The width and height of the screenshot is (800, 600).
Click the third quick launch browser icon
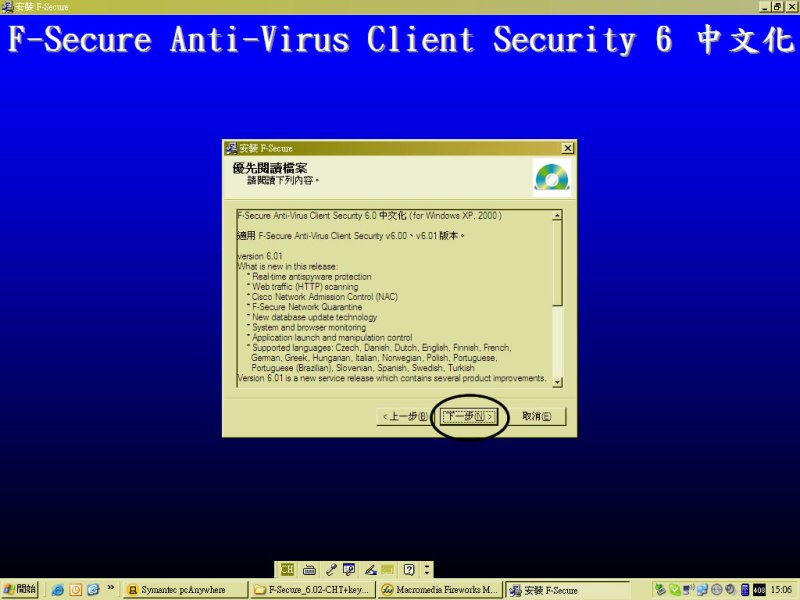(x=93, y=590)
